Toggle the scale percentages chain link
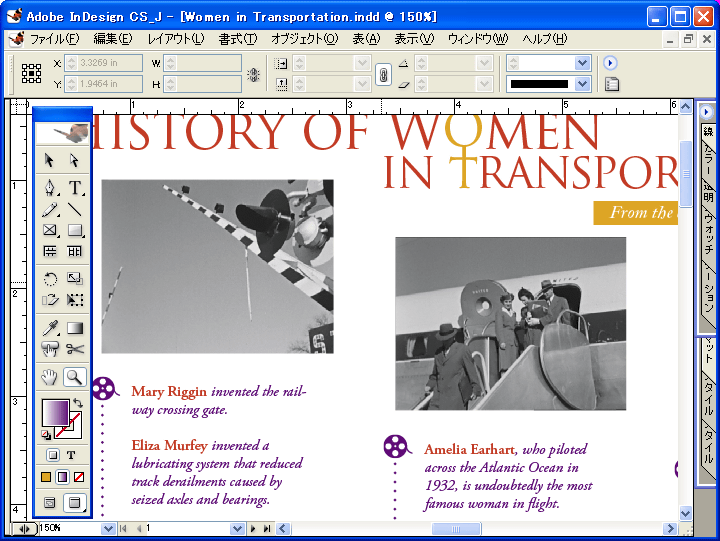The height and width of the screenshot is (541, 720). [x=383, y=74]
